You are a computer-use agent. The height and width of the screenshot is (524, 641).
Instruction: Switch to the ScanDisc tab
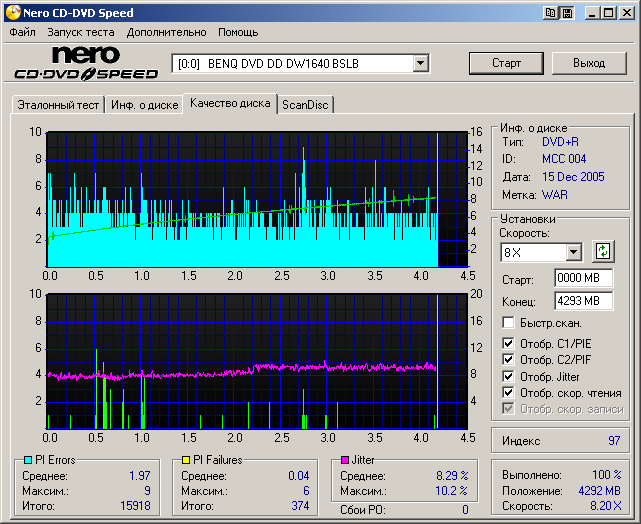tap(305, 104)
